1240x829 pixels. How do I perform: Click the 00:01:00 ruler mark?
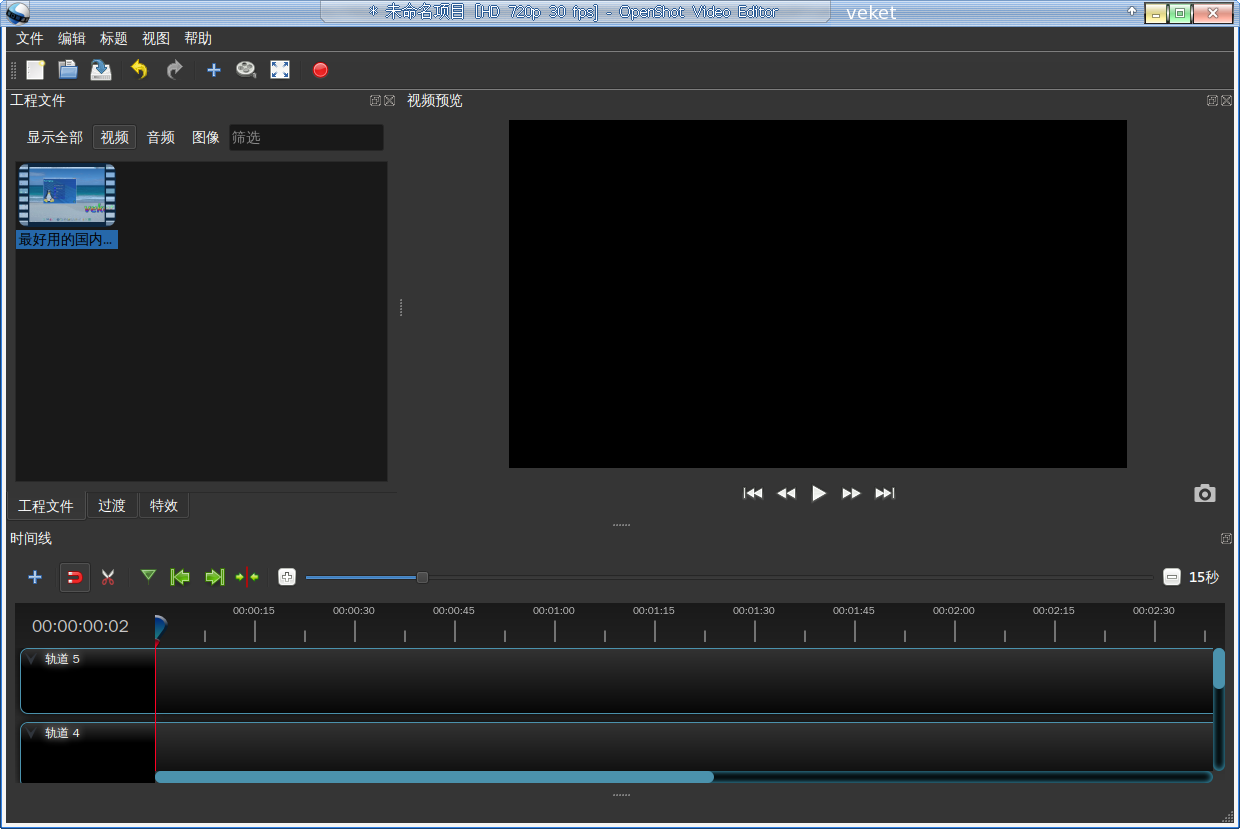point(554,610)
